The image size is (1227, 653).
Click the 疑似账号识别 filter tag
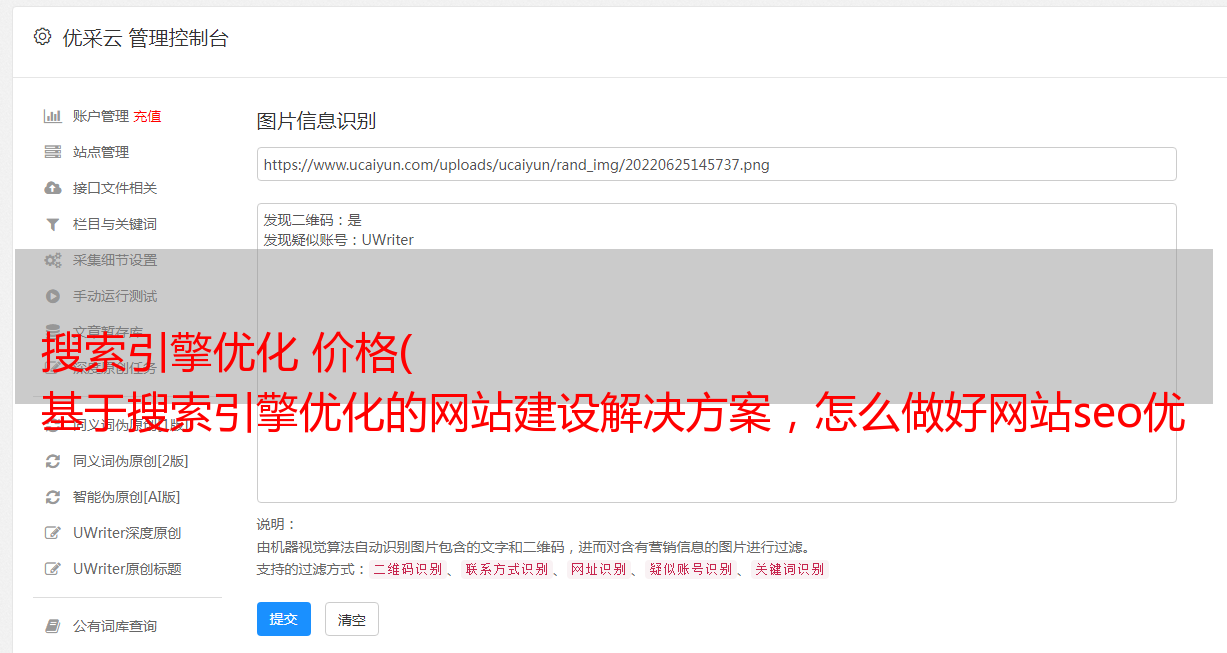[x=691, y=569]
